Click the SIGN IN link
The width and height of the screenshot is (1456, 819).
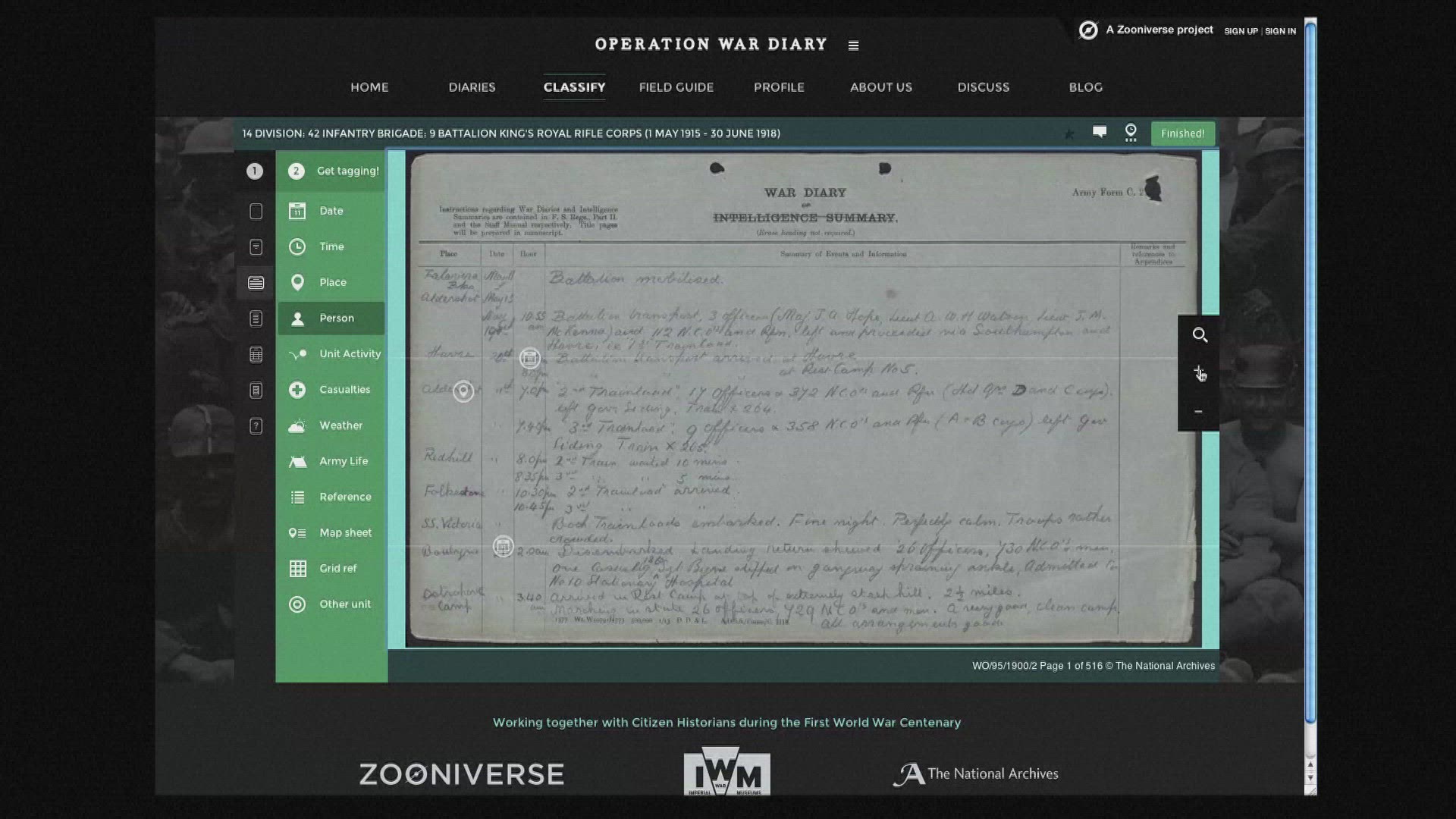pyautogui.click(x=1280, y=31)
